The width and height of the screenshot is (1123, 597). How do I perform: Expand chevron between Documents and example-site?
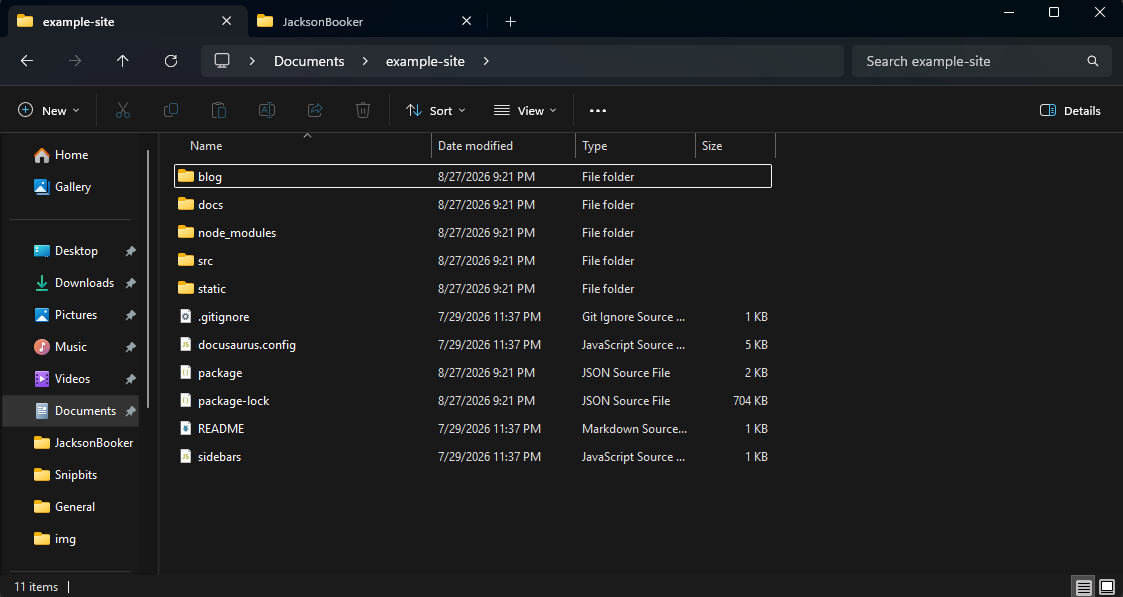point(365,61)
